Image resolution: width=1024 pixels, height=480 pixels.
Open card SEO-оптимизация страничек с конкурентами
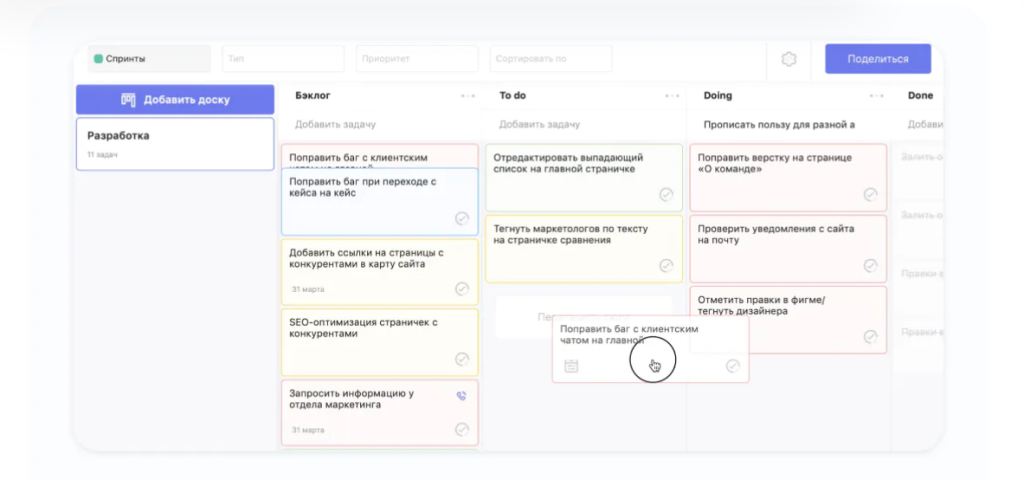(x=379, y=342)
